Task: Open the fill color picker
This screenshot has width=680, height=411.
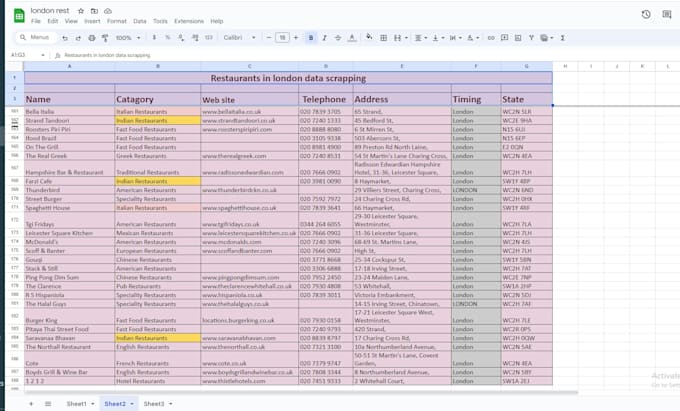Action: click(x=369, y=37)
